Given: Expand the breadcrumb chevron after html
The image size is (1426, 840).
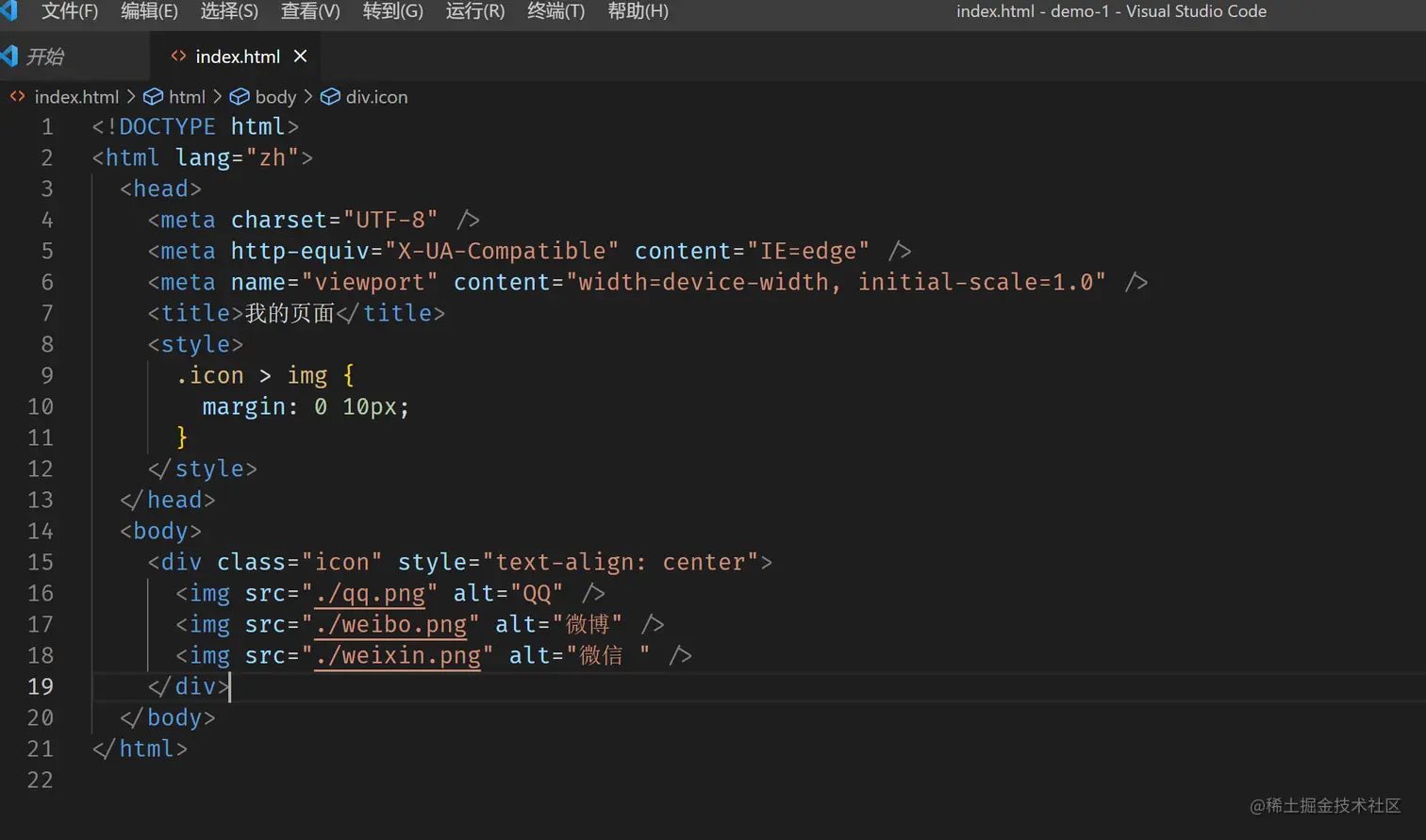Looking at the screenshot, I should 218,97.
